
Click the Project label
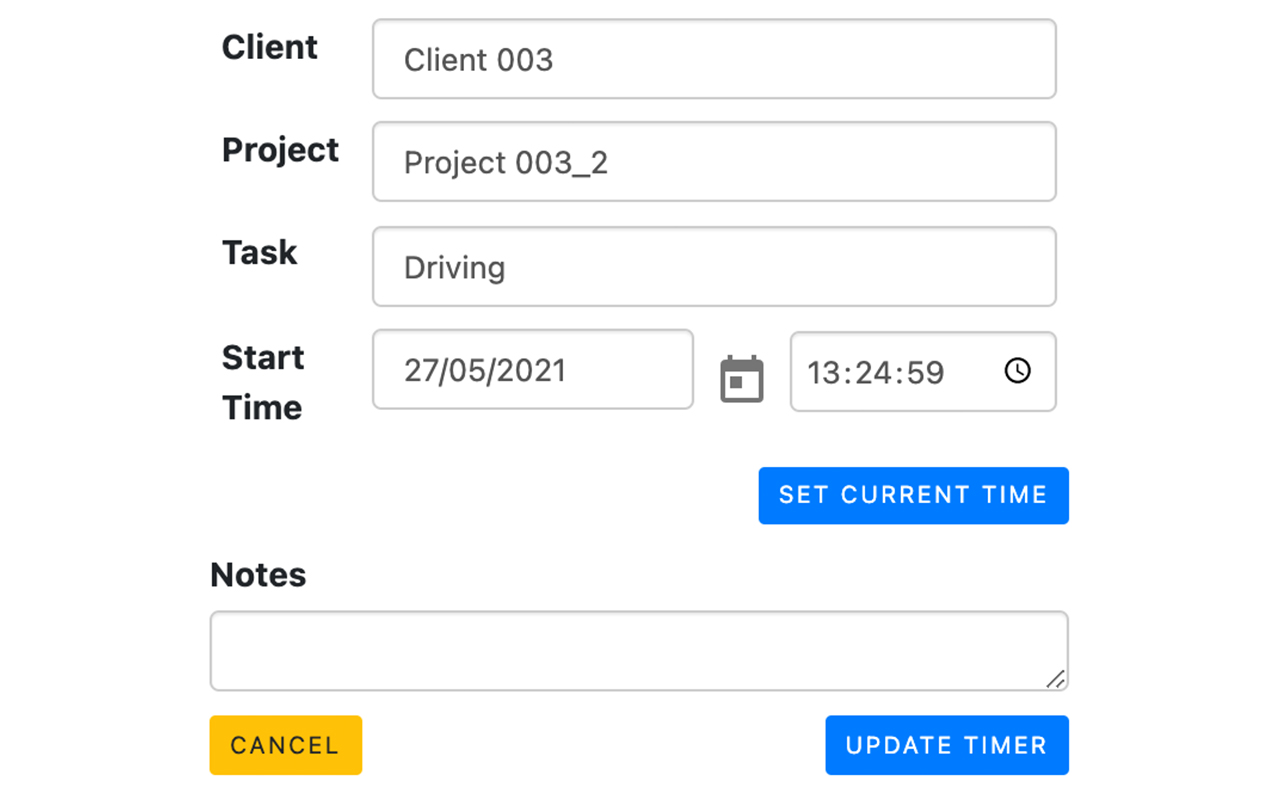pos(280,150)
